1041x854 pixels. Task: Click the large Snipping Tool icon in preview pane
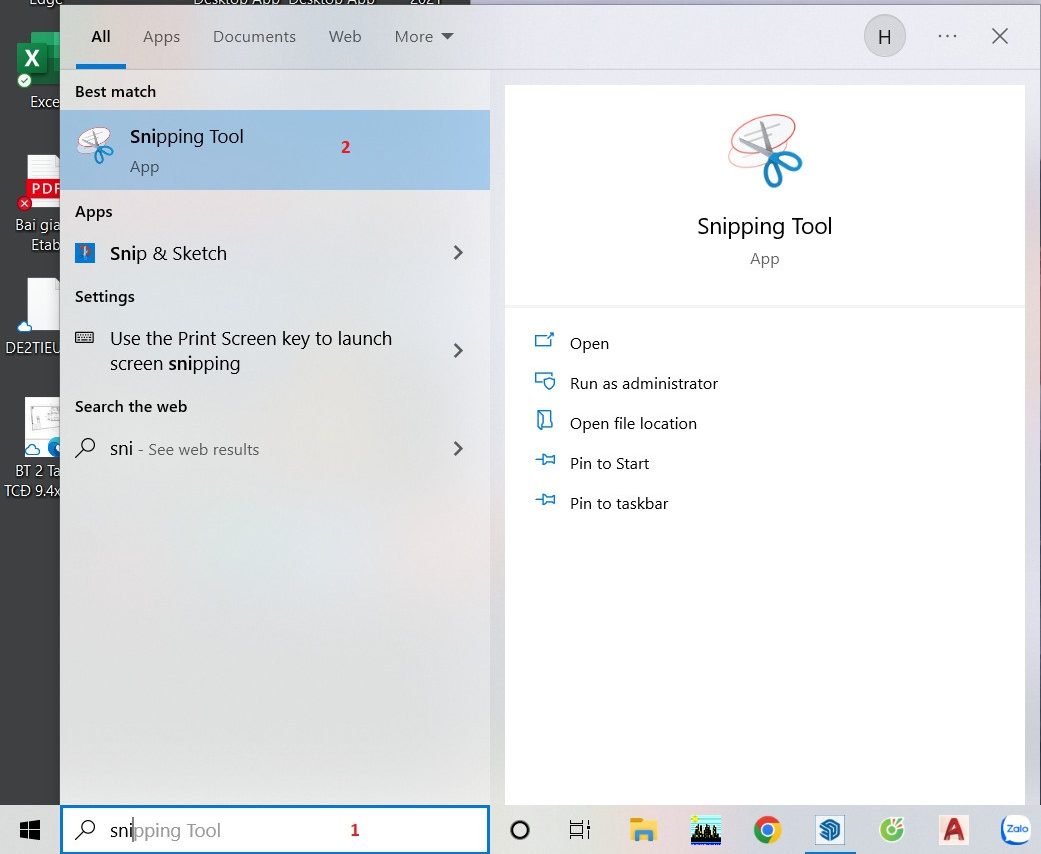tap(765, 151)
